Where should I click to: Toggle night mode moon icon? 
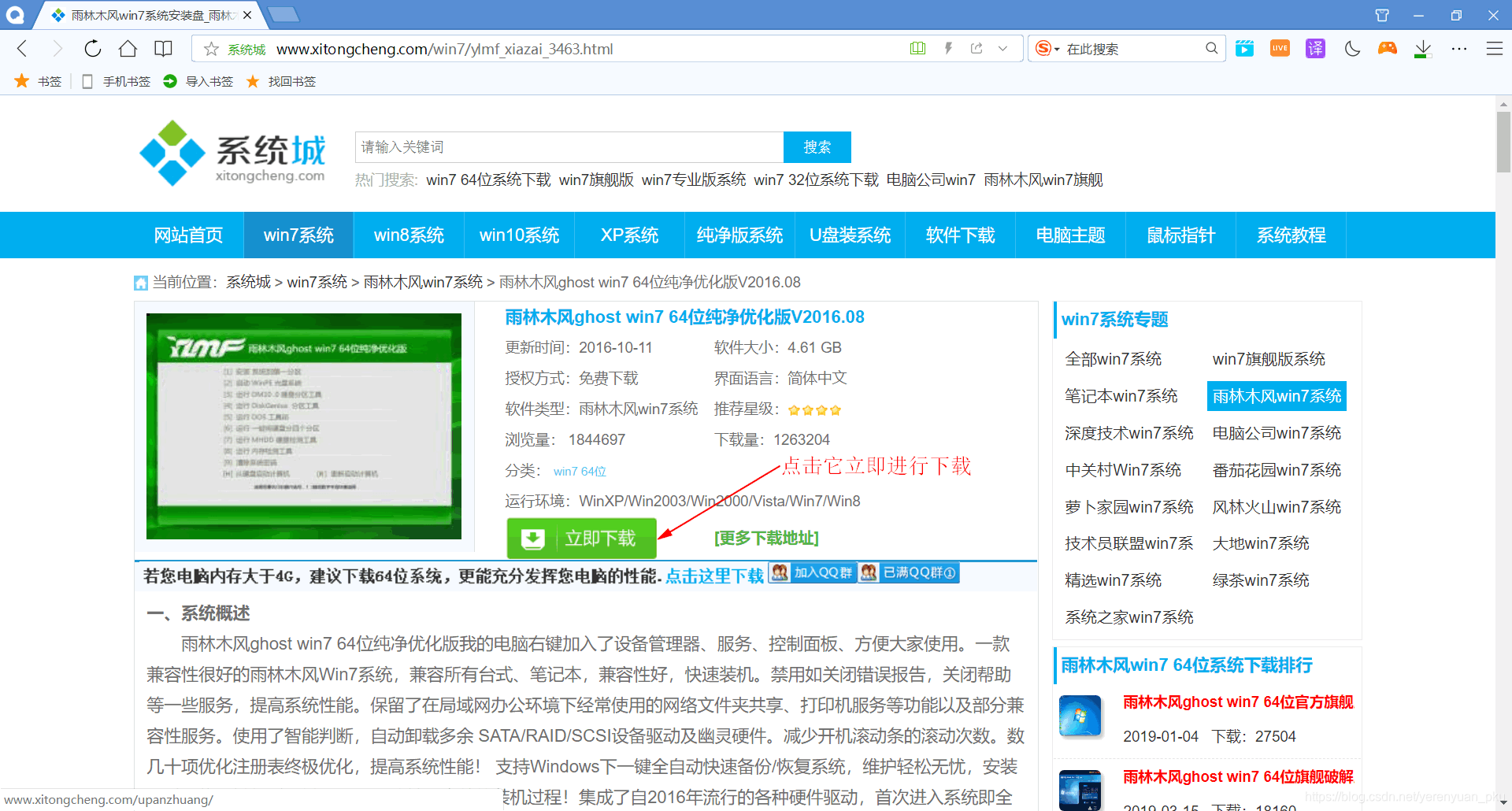click(x=1352, y=49)
